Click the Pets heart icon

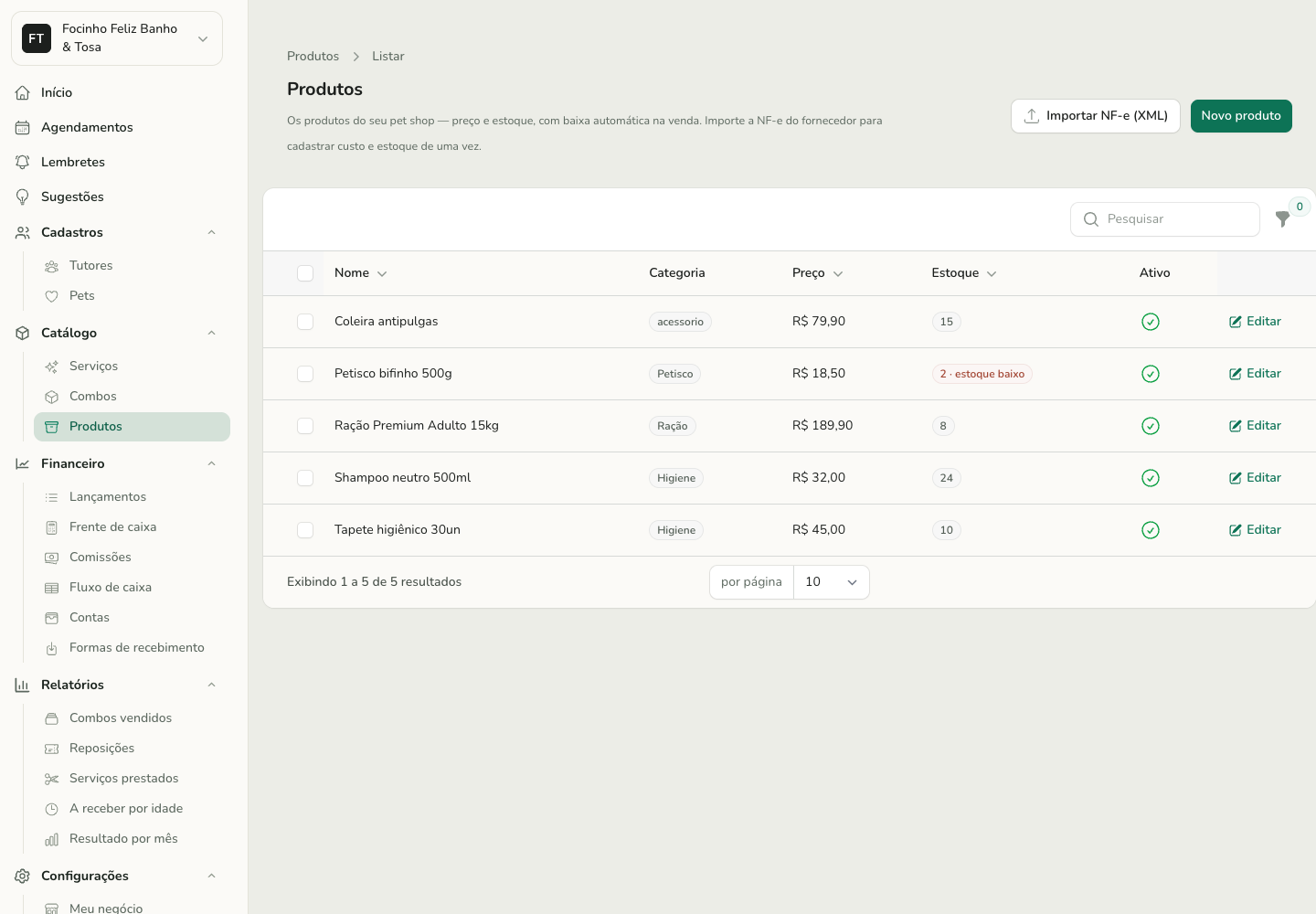pos(52,296)
